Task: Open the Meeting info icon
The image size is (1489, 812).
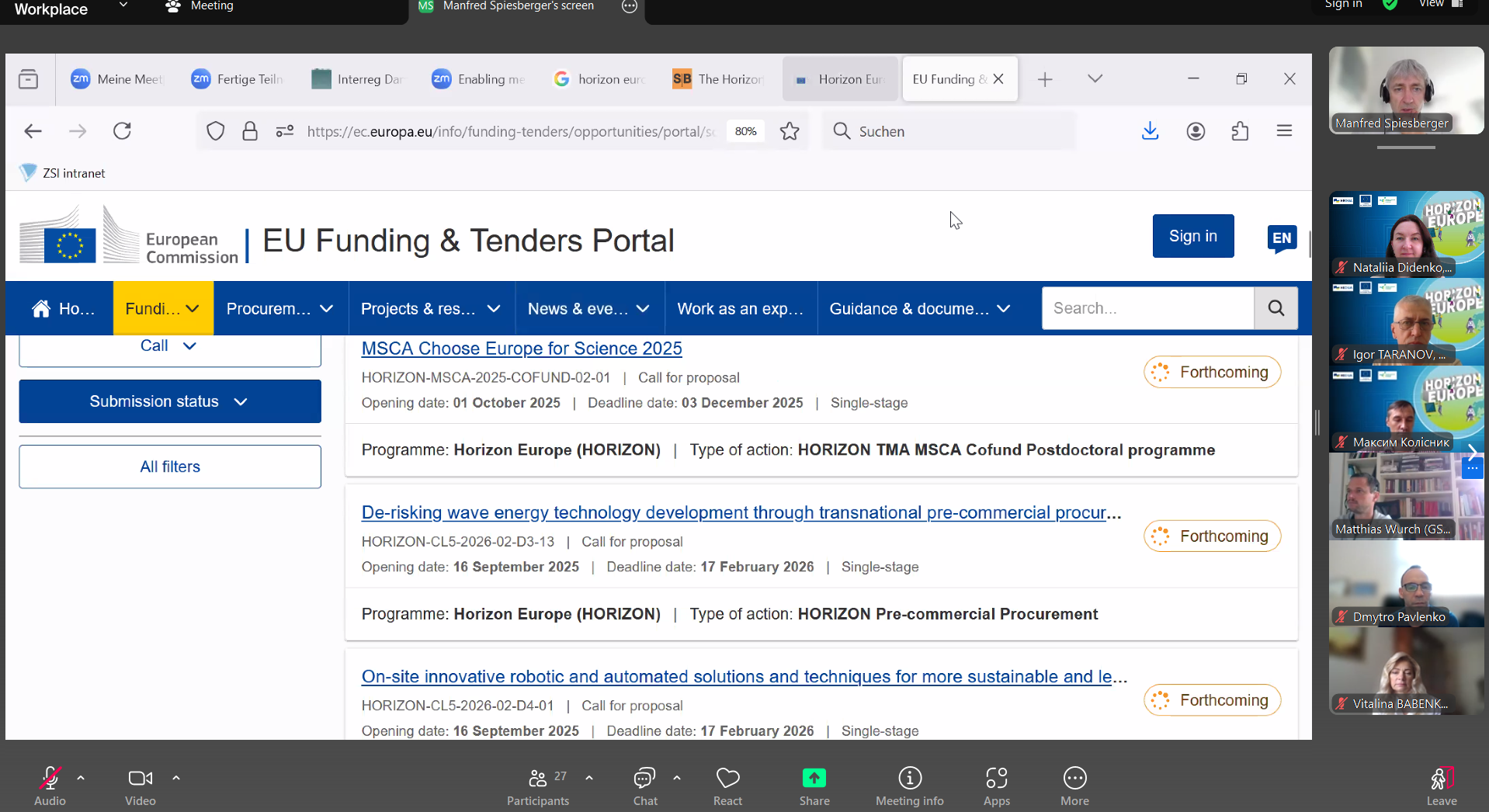Action: [909, 779]
